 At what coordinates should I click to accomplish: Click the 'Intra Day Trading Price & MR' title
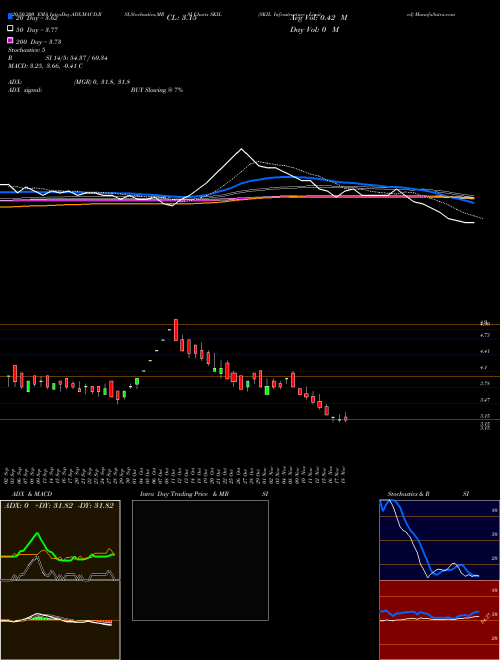point(184,494)
